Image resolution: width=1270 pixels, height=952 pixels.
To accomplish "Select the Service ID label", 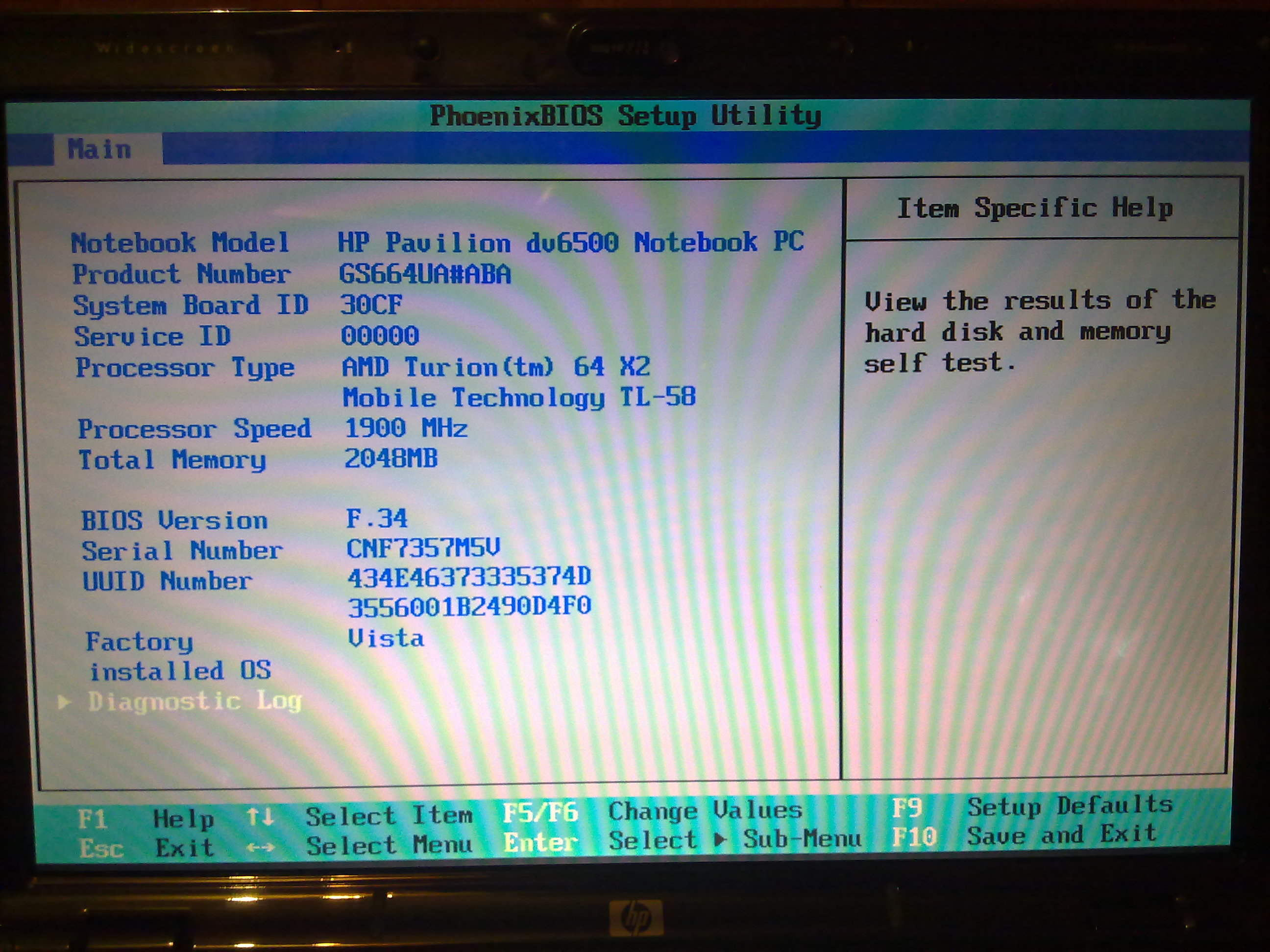I will (x=153, y=336).
